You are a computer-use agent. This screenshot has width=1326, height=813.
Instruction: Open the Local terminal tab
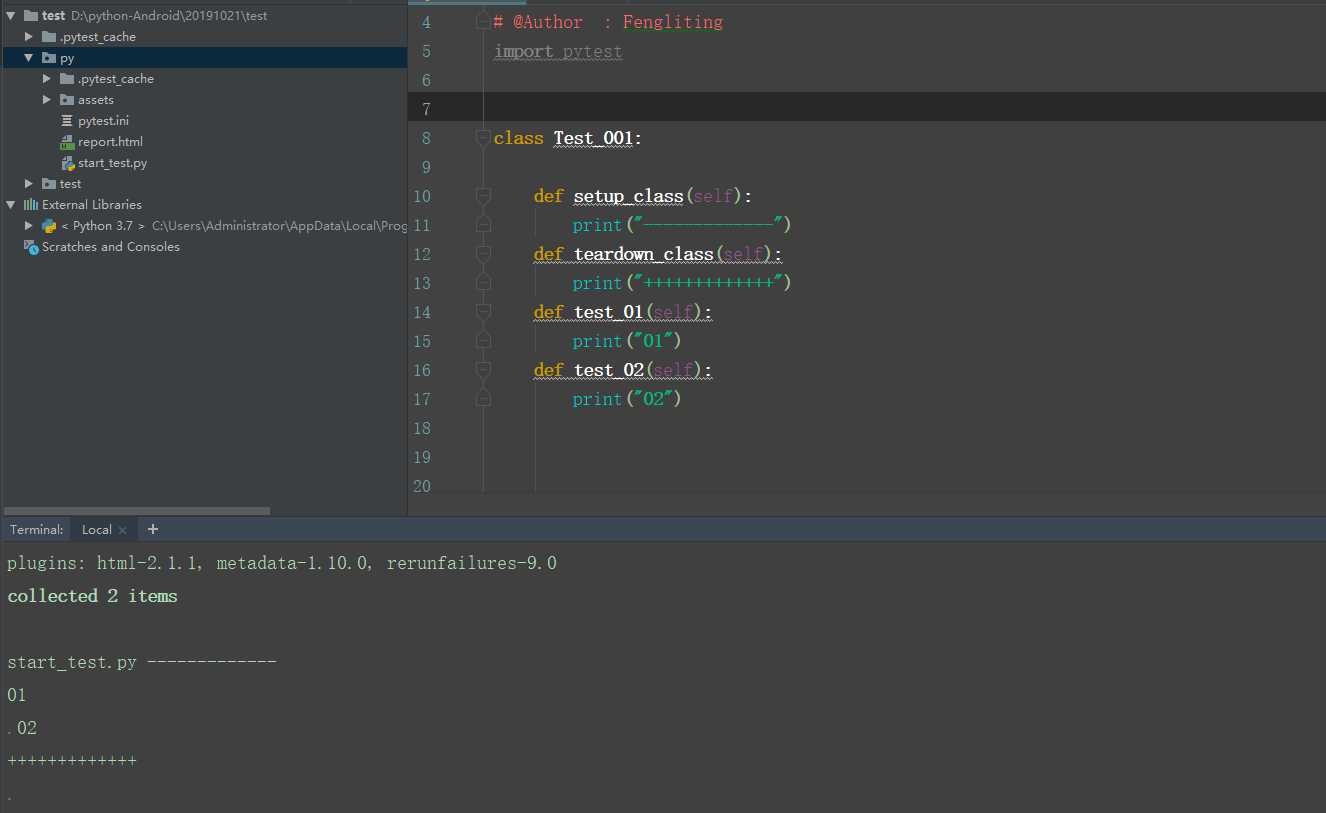pos(97,529)
